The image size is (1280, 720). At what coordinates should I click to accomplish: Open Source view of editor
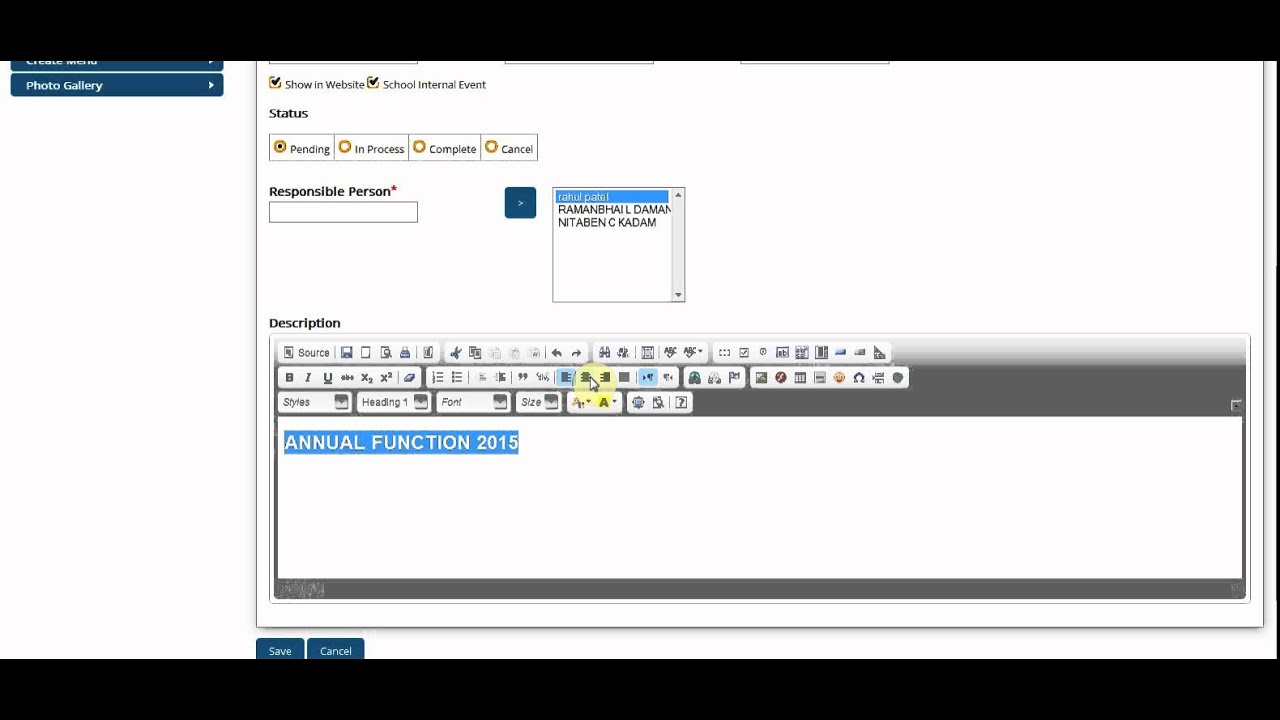pyautogui.click(x=306, y=353)
